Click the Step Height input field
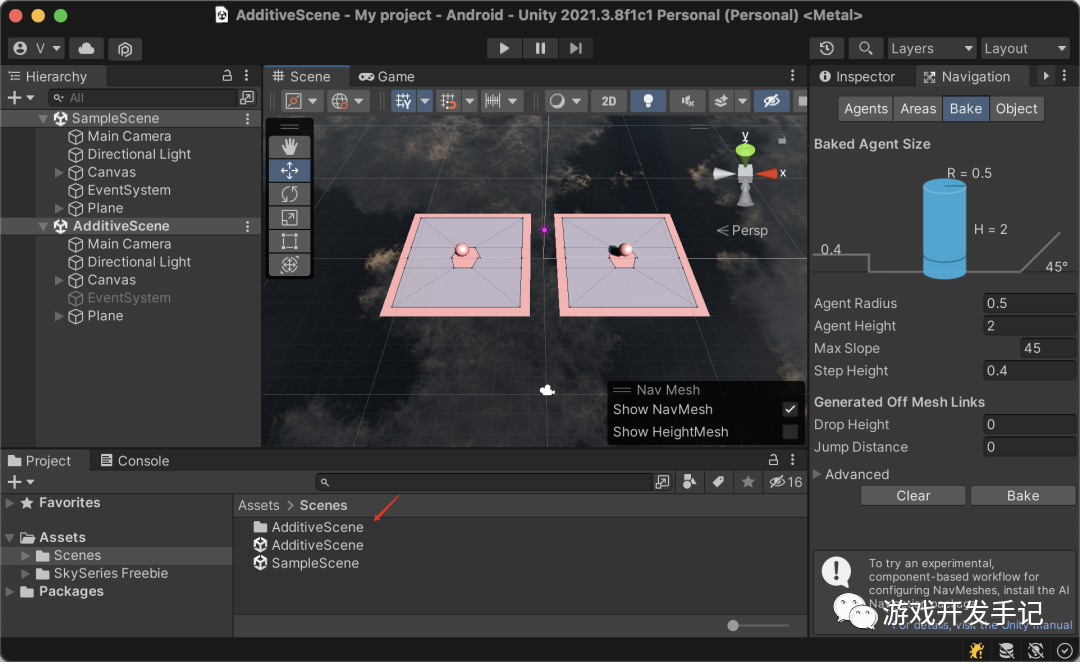 [x=1029, y=371]
